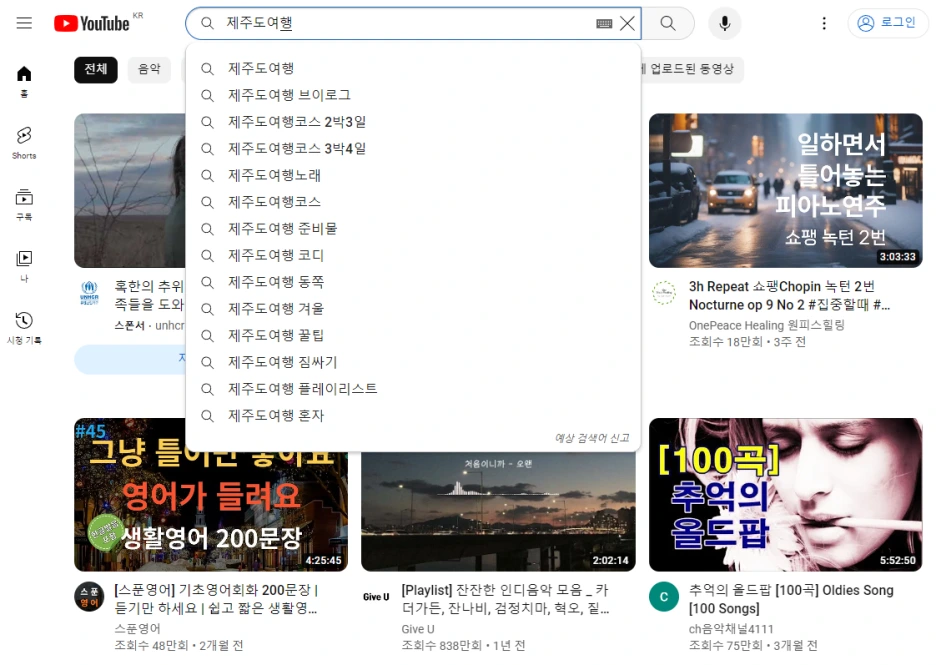Image resolution: width=936 pixels, height=665 pixels.
Task: Open Shorts in the sidebar
Action: 24,143
